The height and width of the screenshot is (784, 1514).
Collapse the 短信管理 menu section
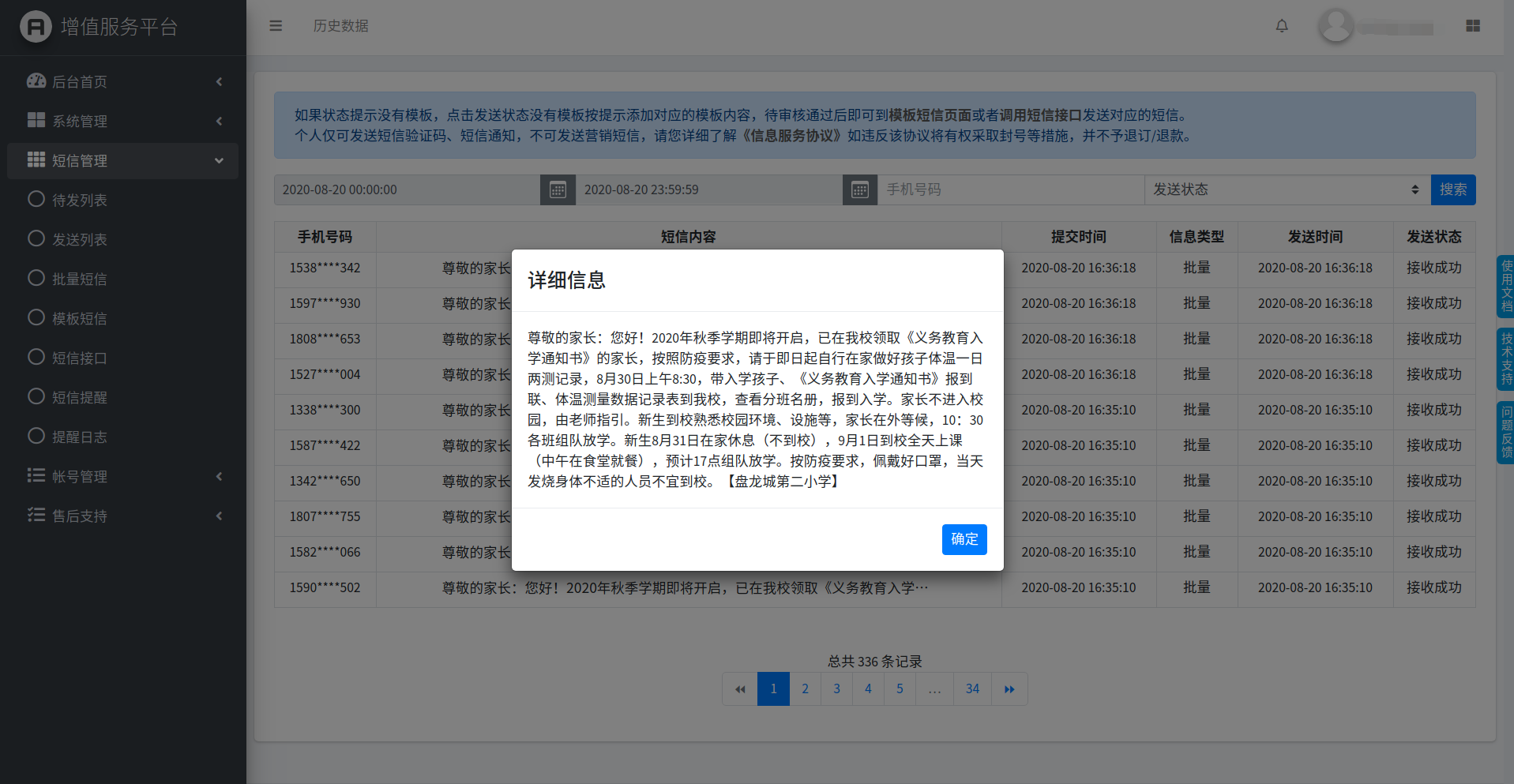pos(122,161)
